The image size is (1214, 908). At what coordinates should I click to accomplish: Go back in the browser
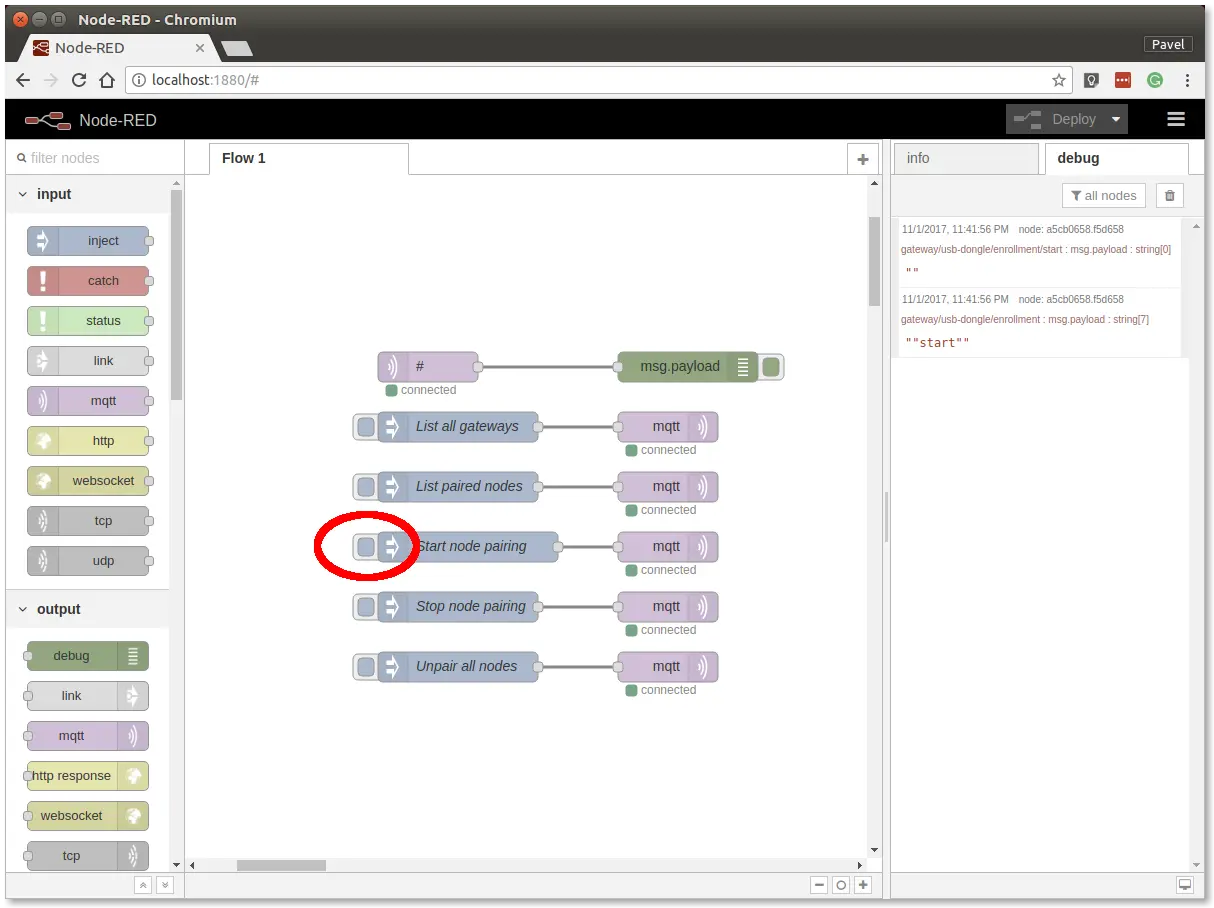point(23,80)
